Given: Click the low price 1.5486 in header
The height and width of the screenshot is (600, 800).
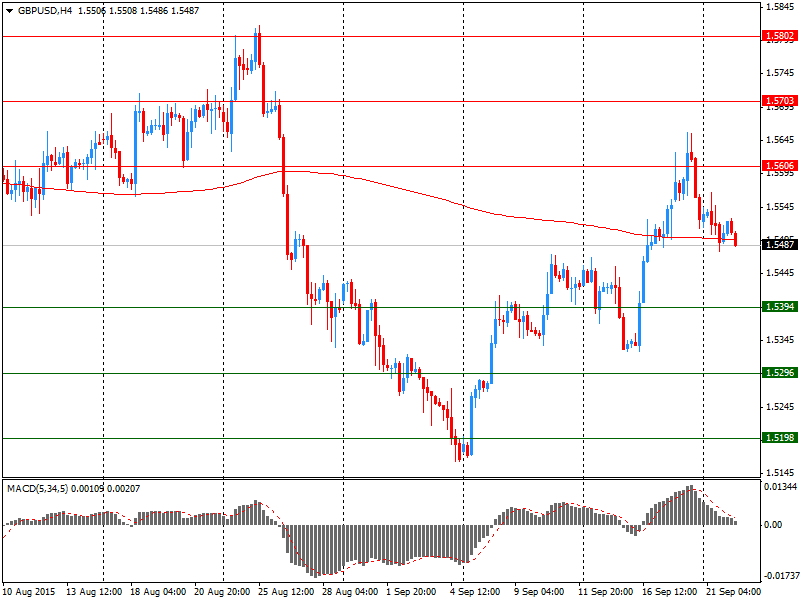Looking at the screenshot, I should point(154,11).
